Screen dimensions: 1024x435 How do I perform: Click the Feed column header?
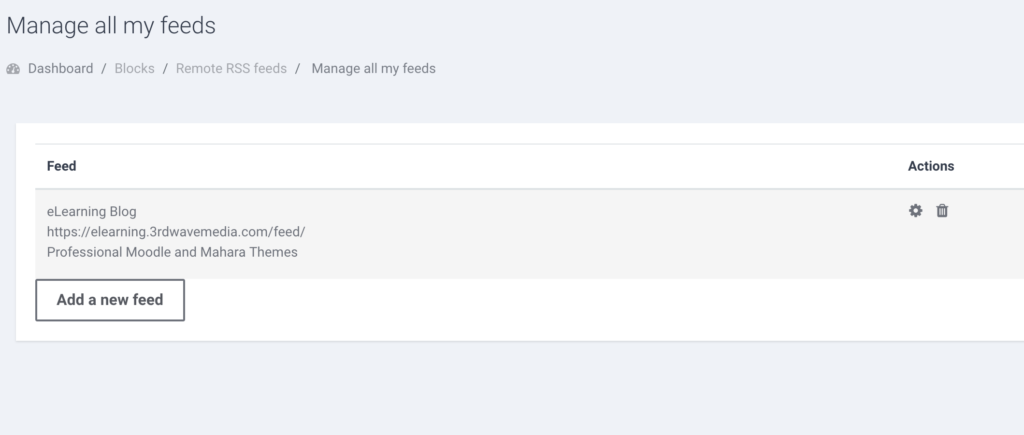62,166
